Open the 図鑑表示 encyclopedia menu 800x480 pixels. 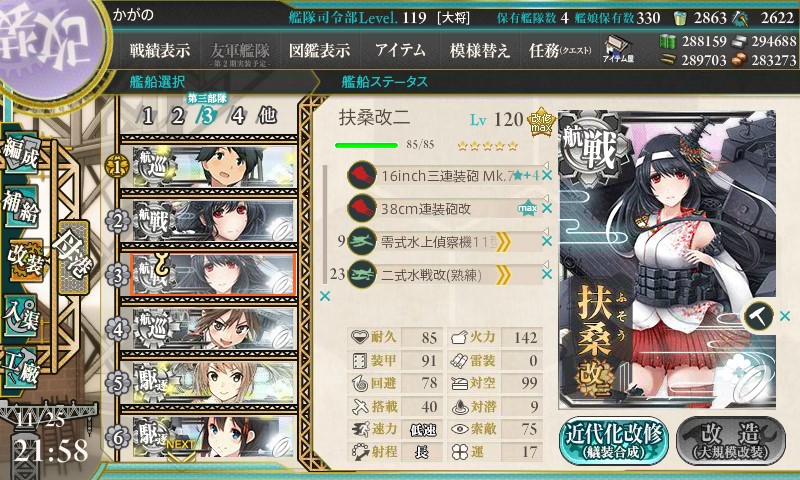coord(320,50)
